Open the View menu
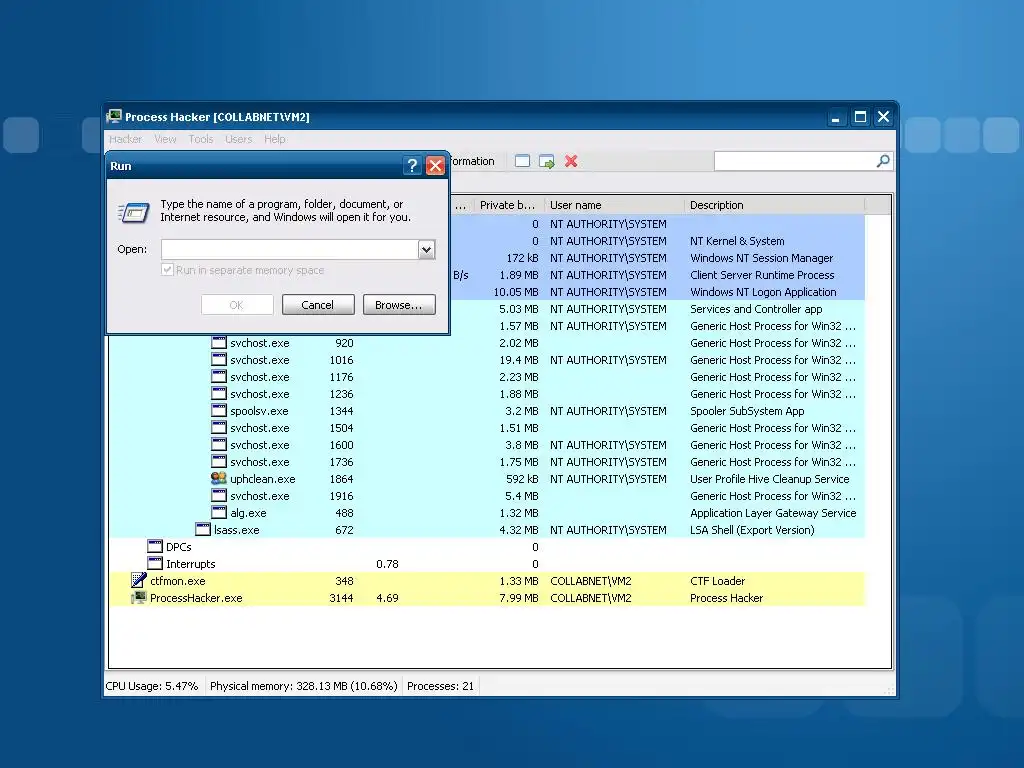Image resolution: width=1024 pixels, height=768 pixels. pos(165,139)
